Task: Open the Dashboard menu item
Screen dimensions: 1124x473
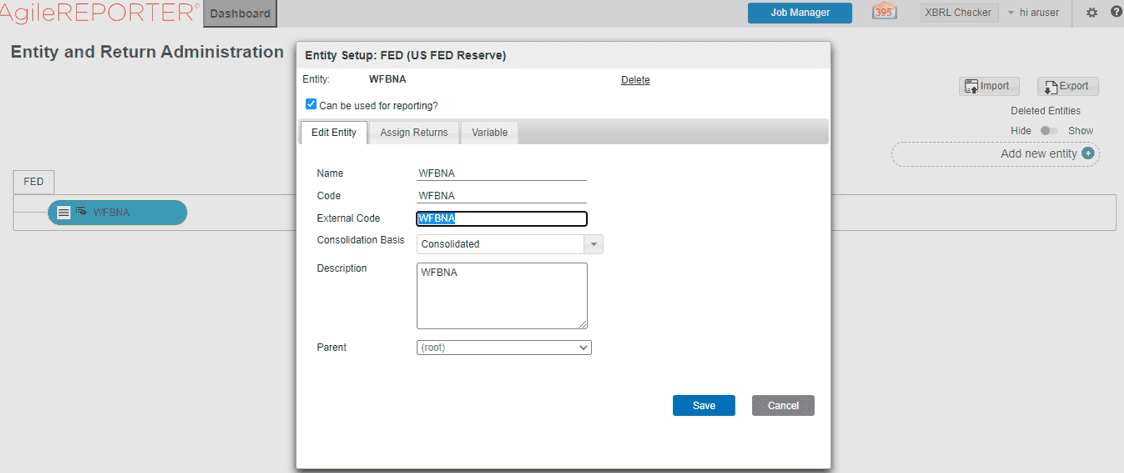Action: pyautogui.click(x=240, y=14)
